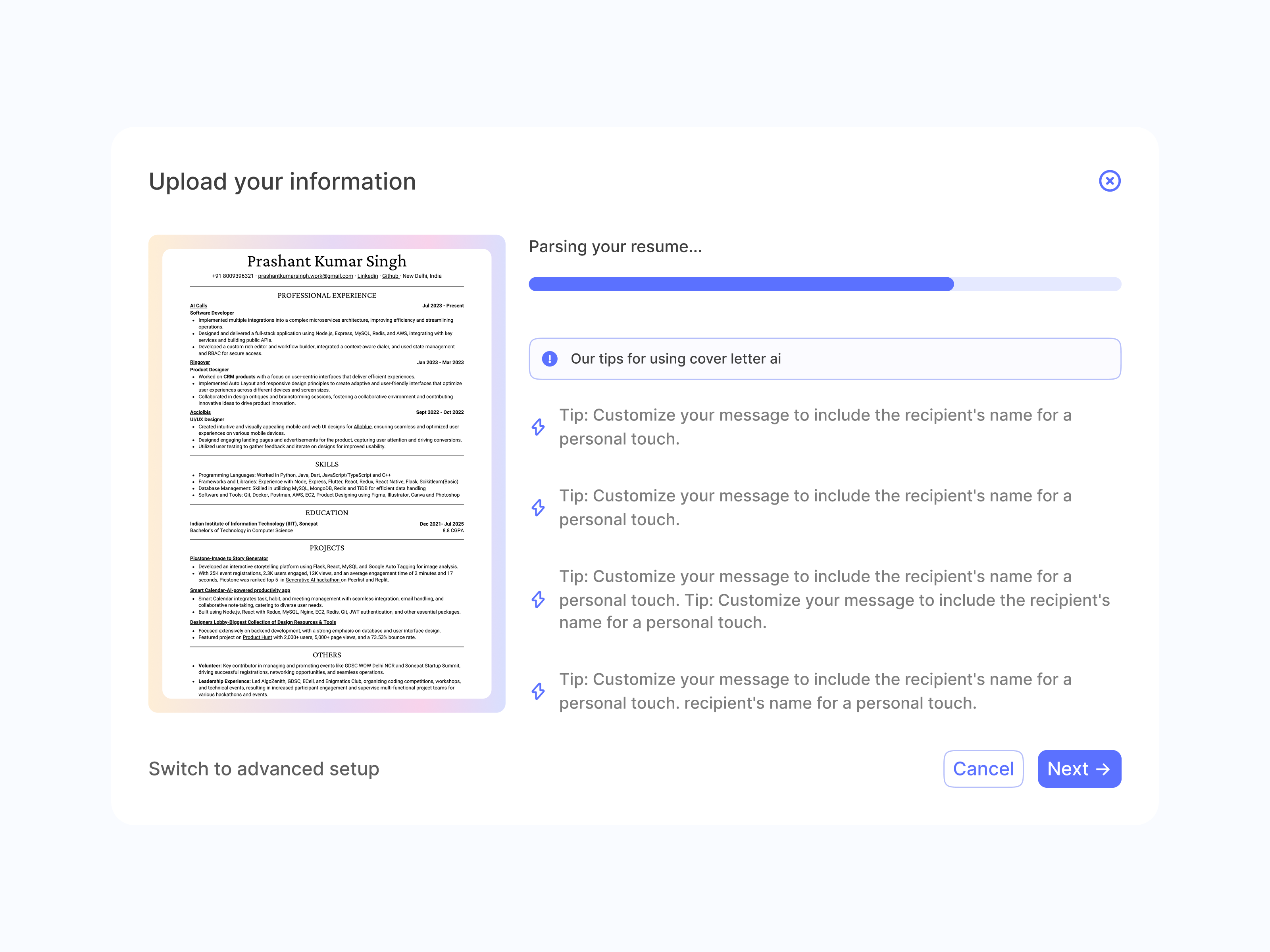Click the Picstone-Image to Story Generator project link
The width and height of the screenshot is (1270, 952).
point(229,559)
